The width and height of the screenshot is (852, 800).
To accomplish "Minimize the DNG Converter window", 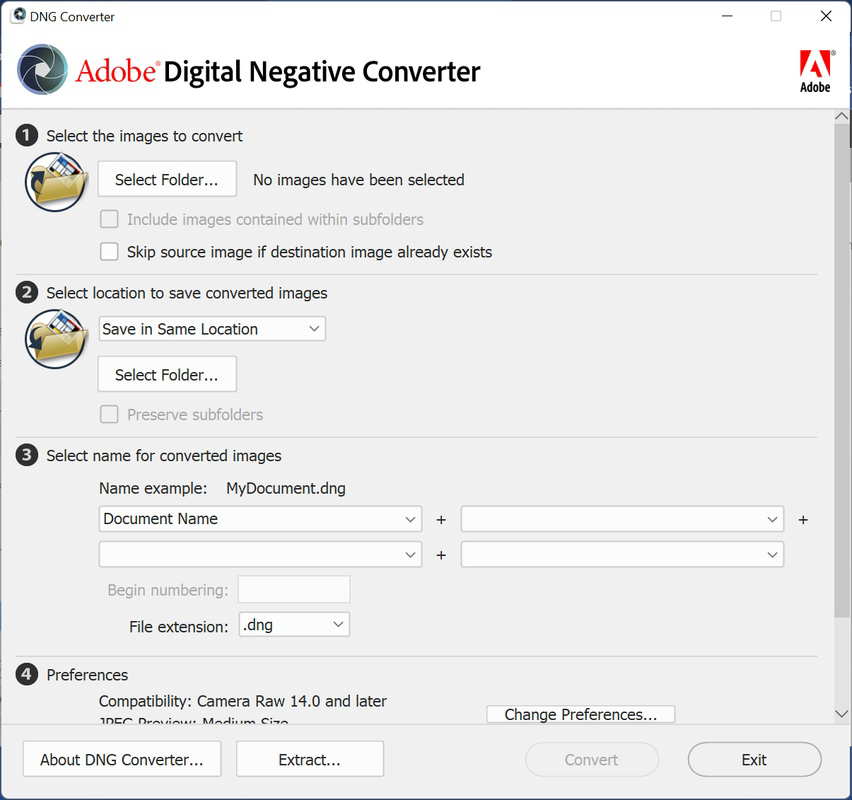I will pos(727,16).
